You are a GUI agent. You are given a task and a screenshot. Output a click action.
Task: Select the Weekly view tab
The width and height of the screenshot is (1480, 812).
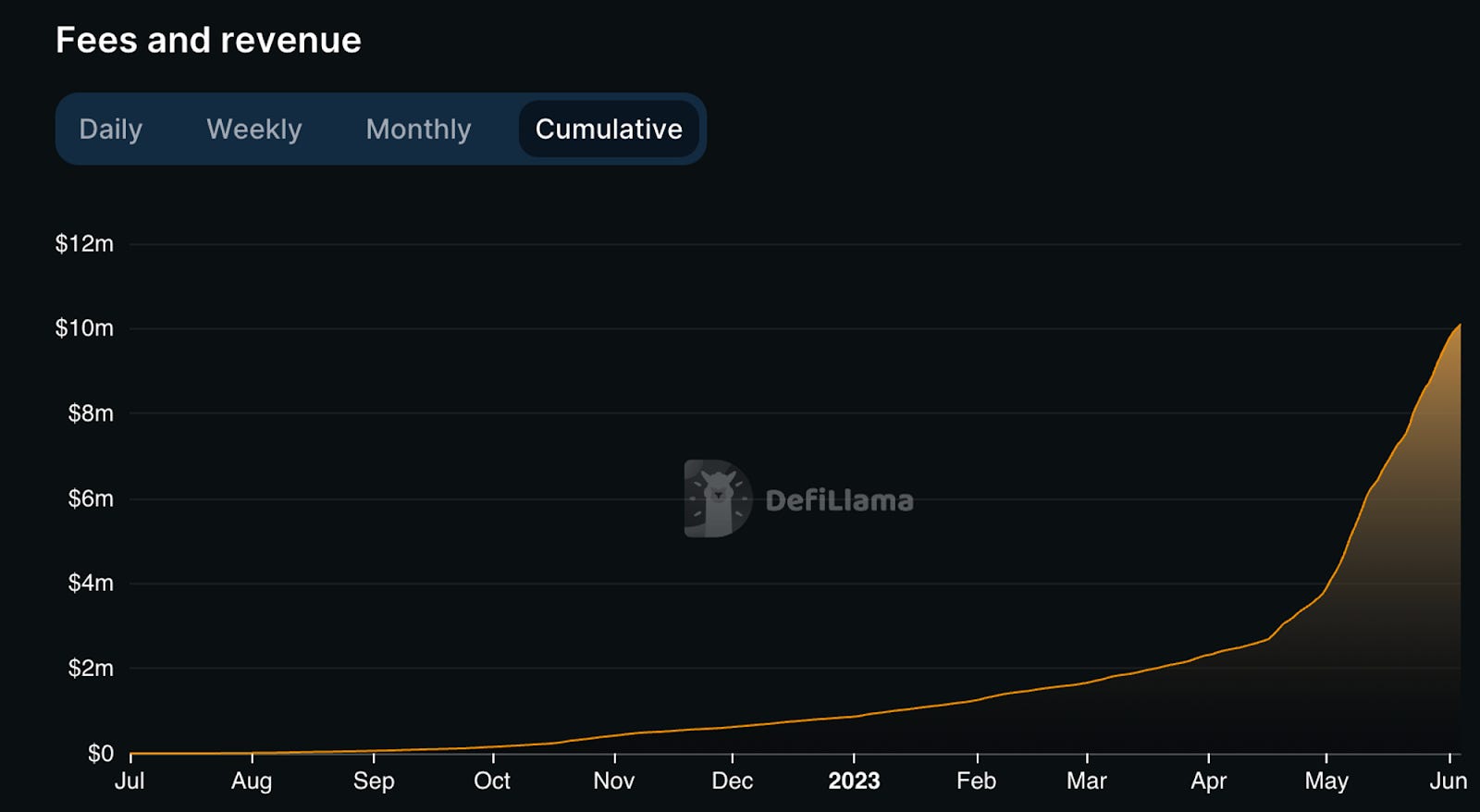[254, 129]
